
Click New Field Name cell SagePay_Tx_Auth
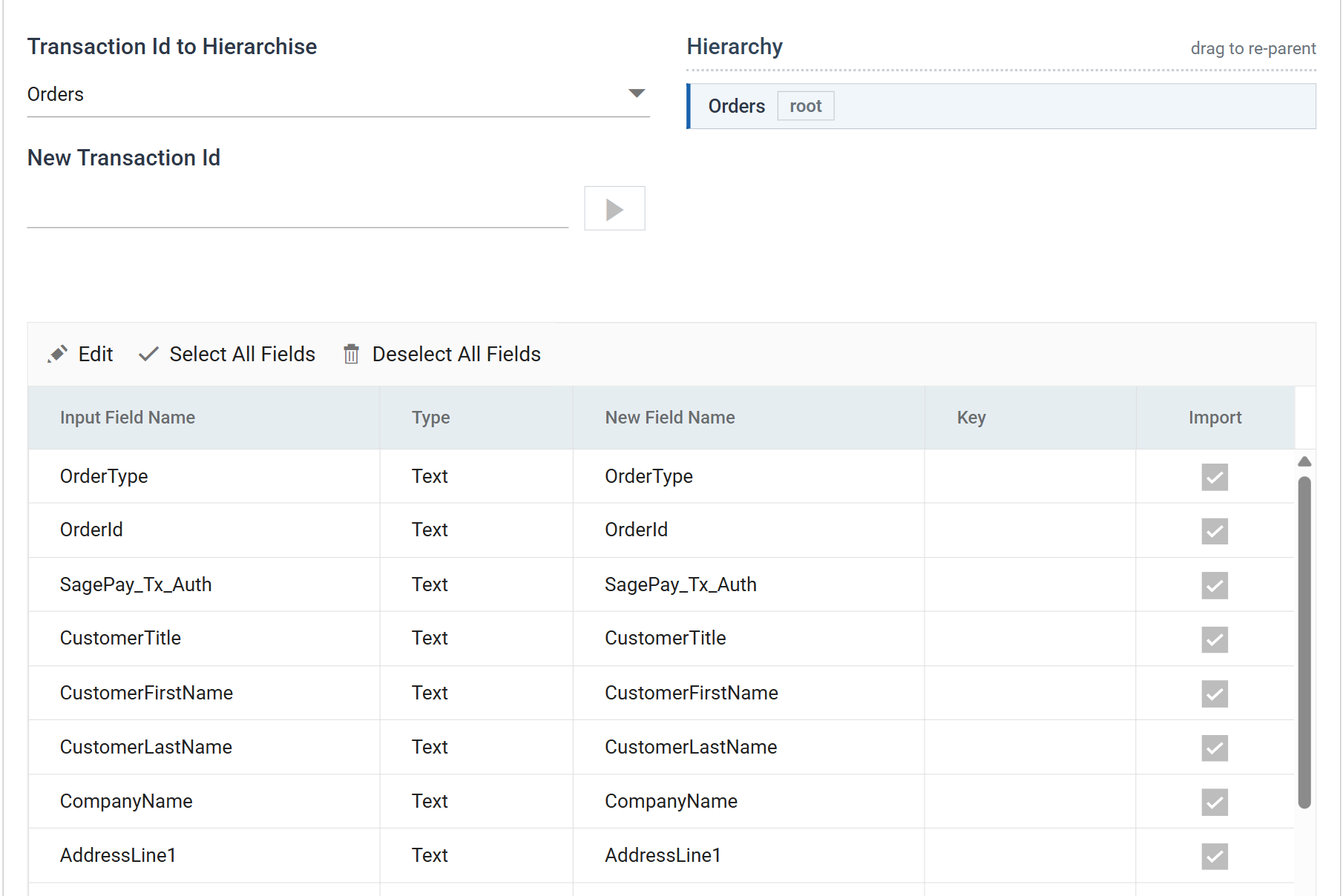coord(749,584)
